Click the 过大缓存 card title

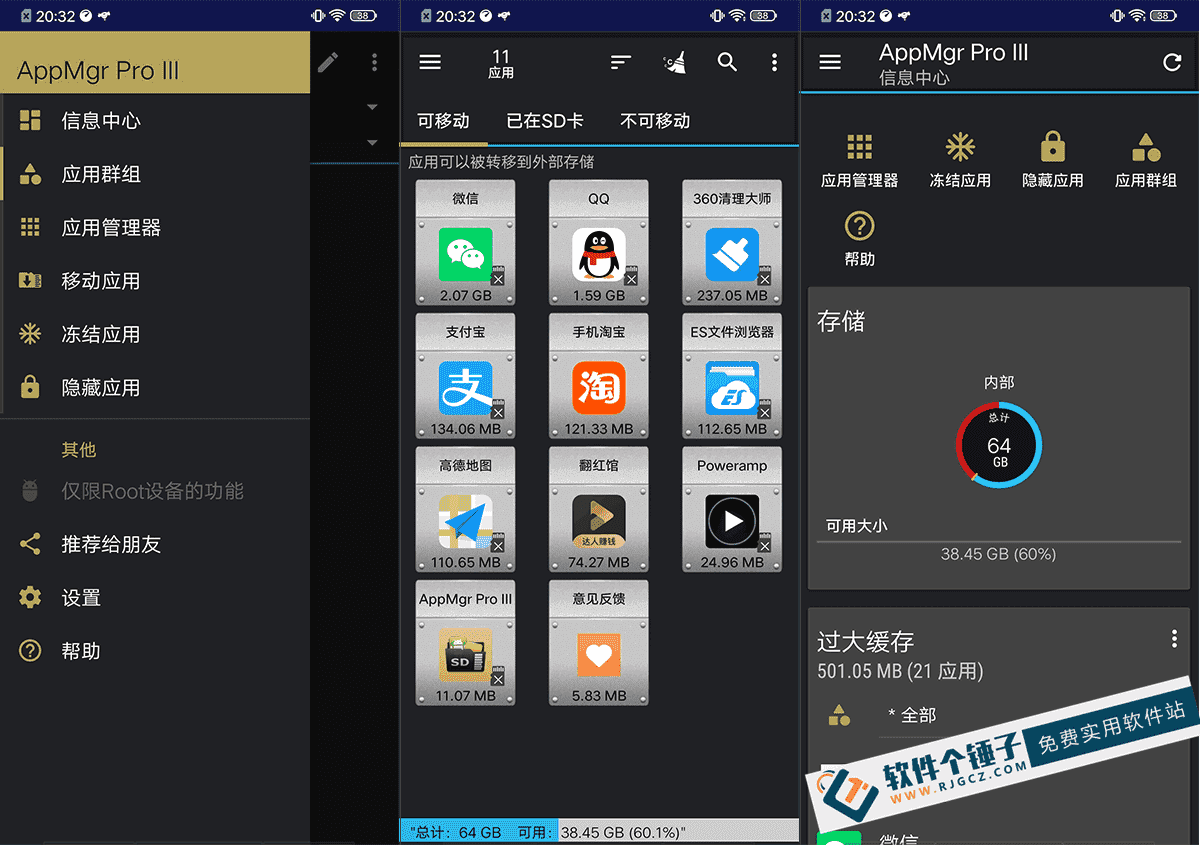click(x=866, y=641)
